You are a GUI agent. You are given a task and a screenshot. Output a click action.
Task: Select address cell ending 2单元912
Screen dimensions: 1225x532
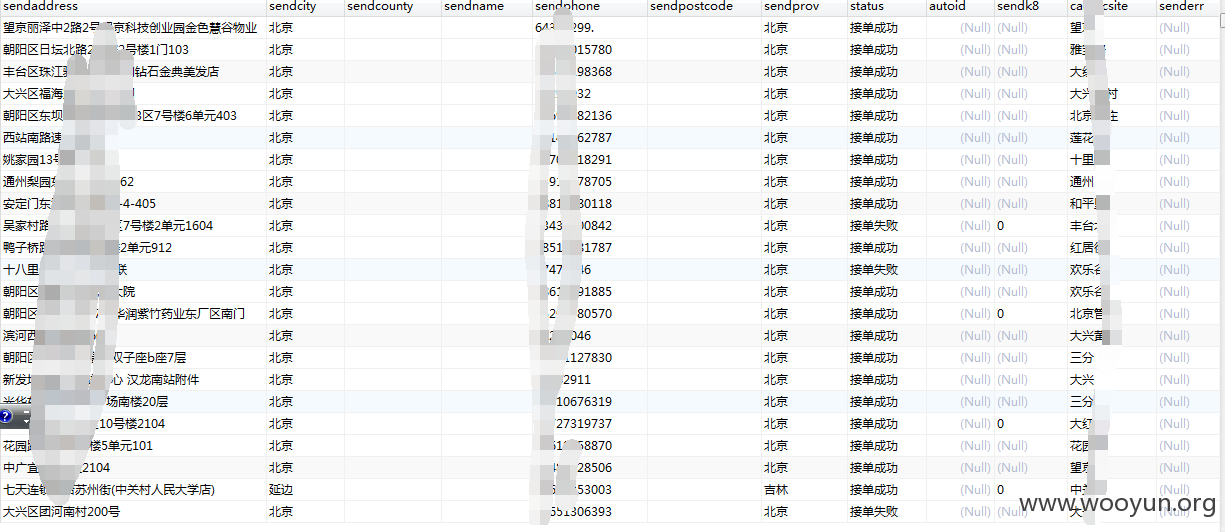click(x=132, y=247)
